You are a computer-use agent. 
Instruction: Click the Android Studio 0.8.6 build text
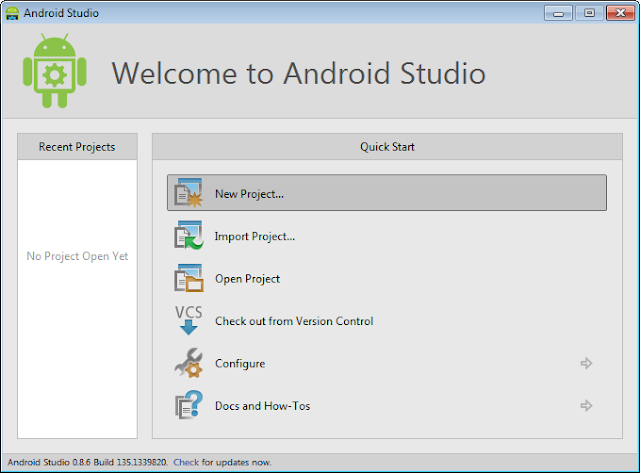pyautogui.click(x=87, y=462)
